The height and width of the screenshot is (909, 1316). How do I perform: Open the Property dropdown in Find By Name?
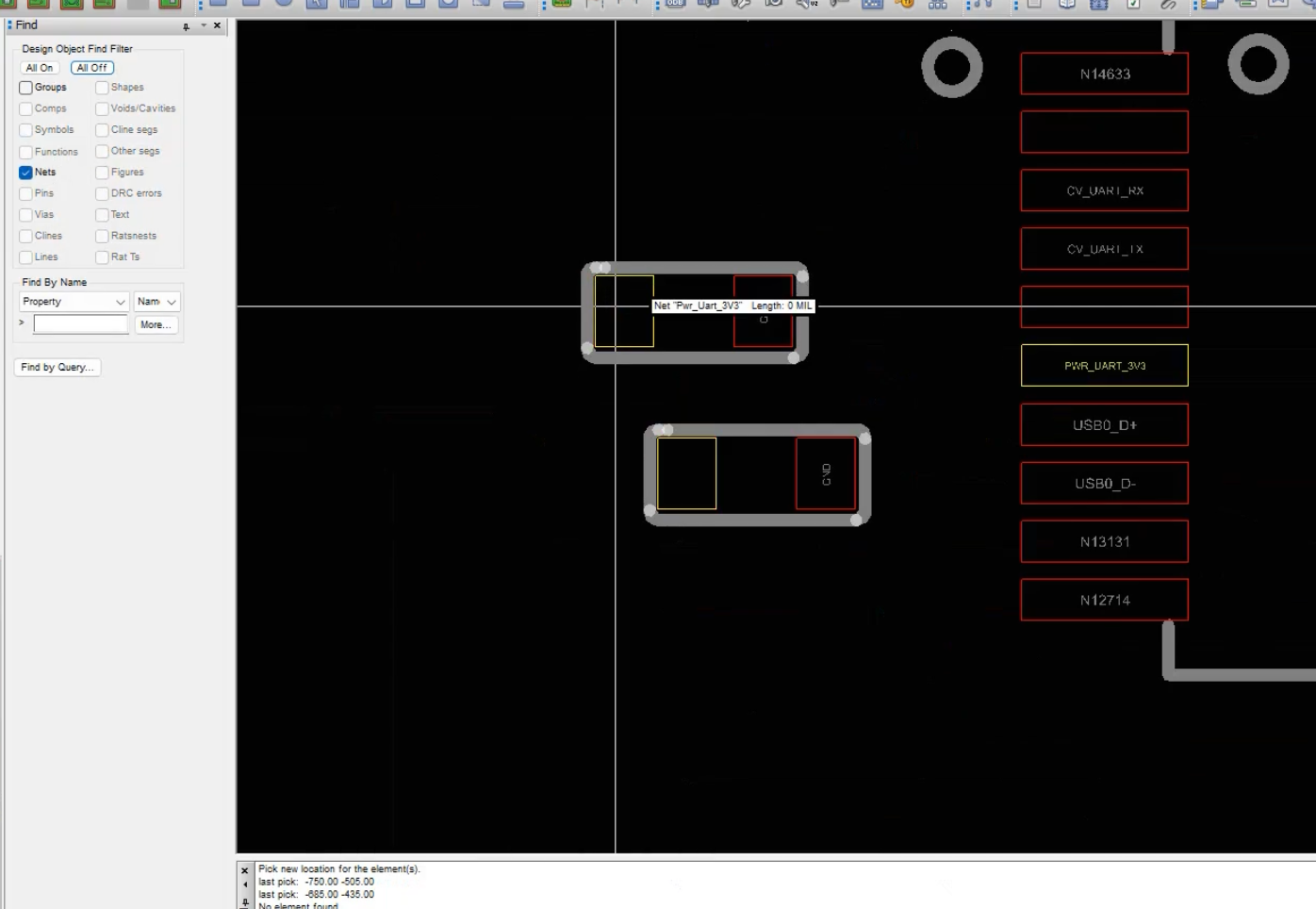coord(74,302)
